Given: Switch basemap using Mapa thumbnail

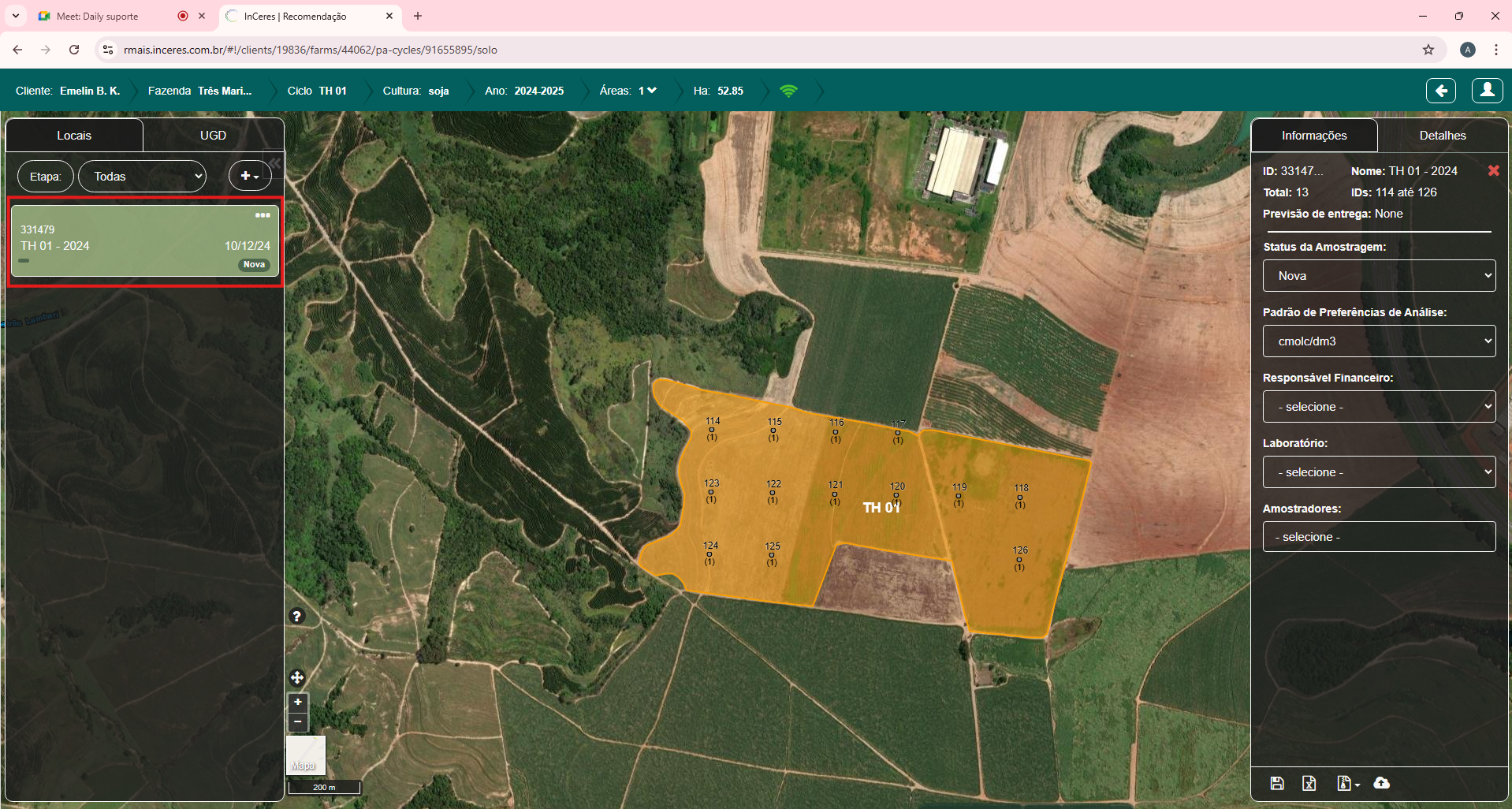Looking at the screenshot, I should coord(306,755).
